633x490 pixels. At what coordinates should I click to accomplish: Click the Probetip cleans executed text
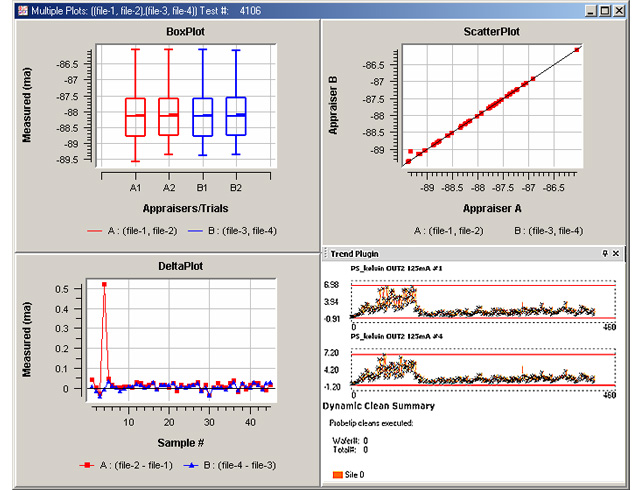(x=371, y=423)
